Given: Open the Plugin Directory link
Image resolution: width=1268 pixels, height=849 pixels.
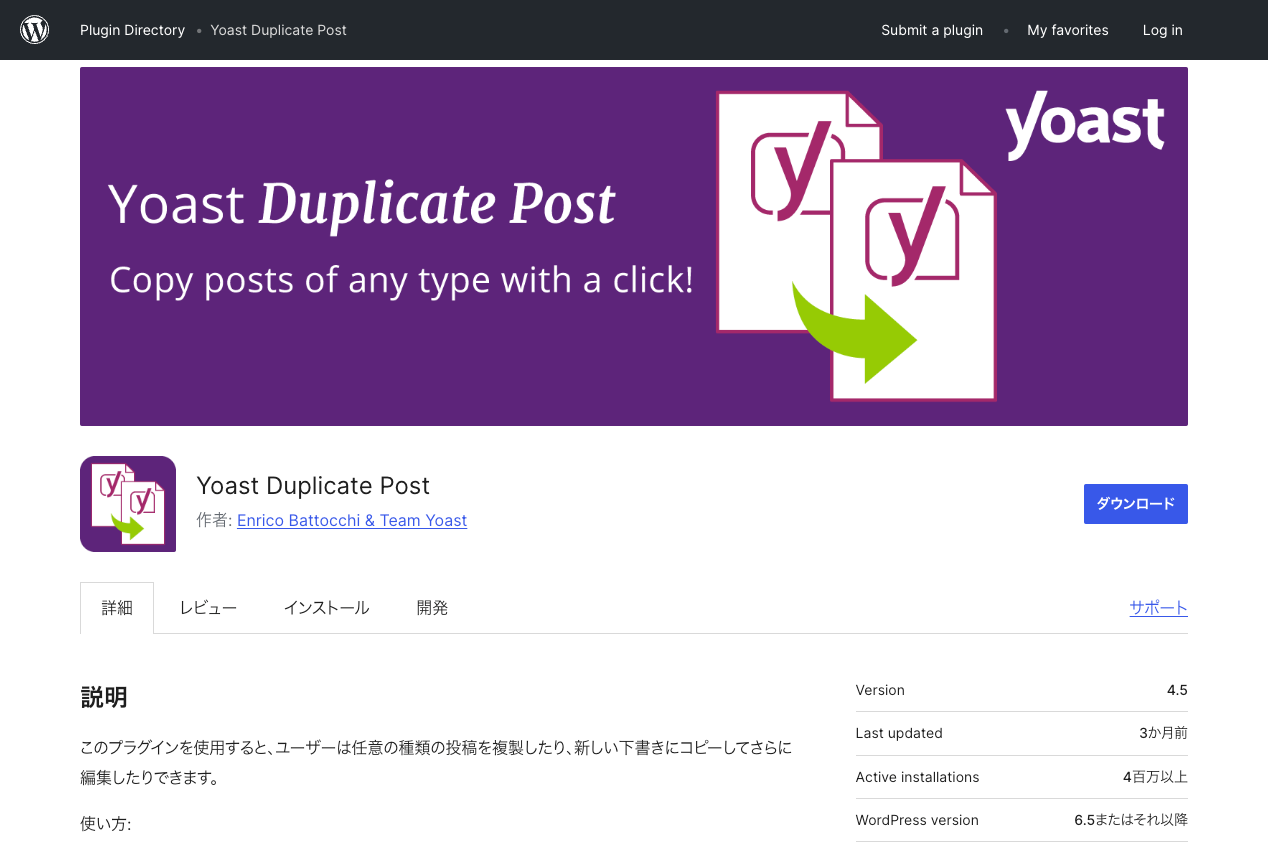Looking at the screenshot, I should click(132, 30).
